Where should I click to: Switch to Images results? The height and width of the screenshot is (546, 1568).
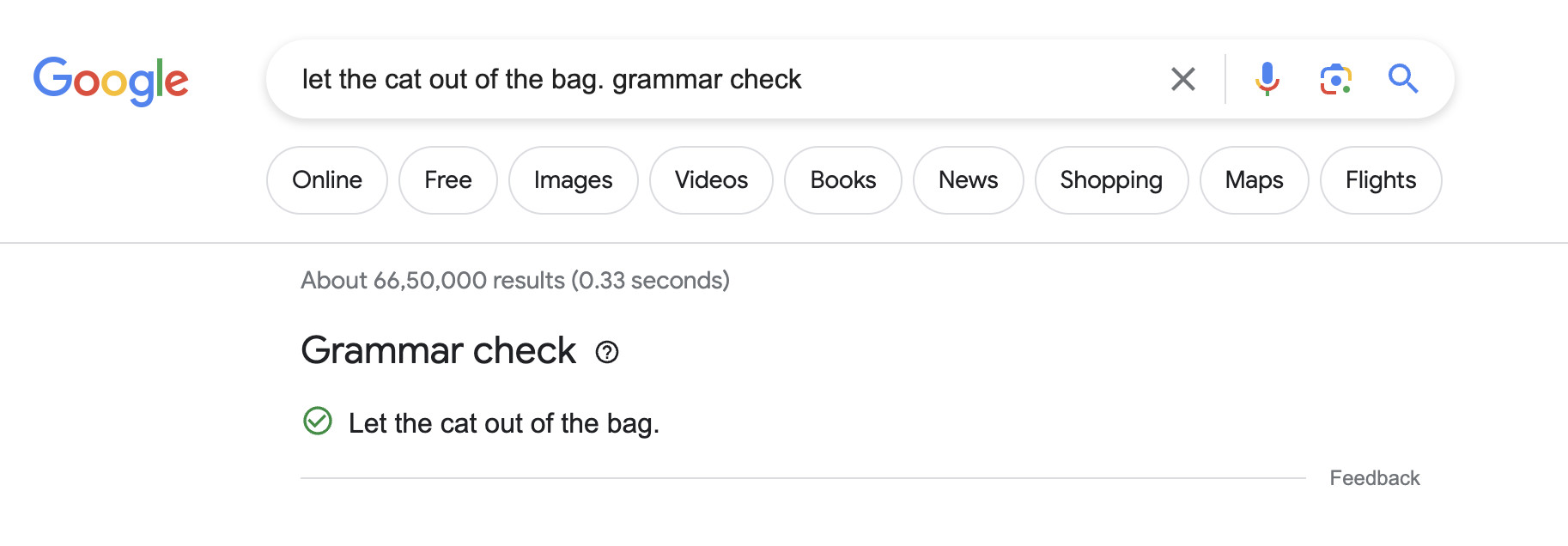coord(573,180)
